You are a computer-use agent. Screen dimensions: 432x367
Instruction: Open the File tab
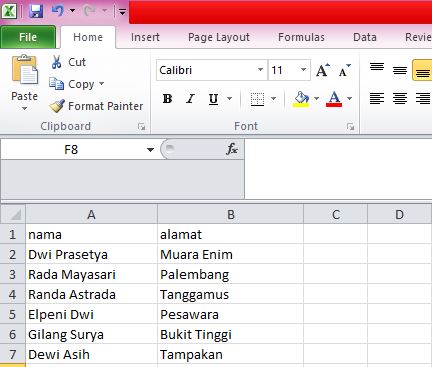[28, 37]
